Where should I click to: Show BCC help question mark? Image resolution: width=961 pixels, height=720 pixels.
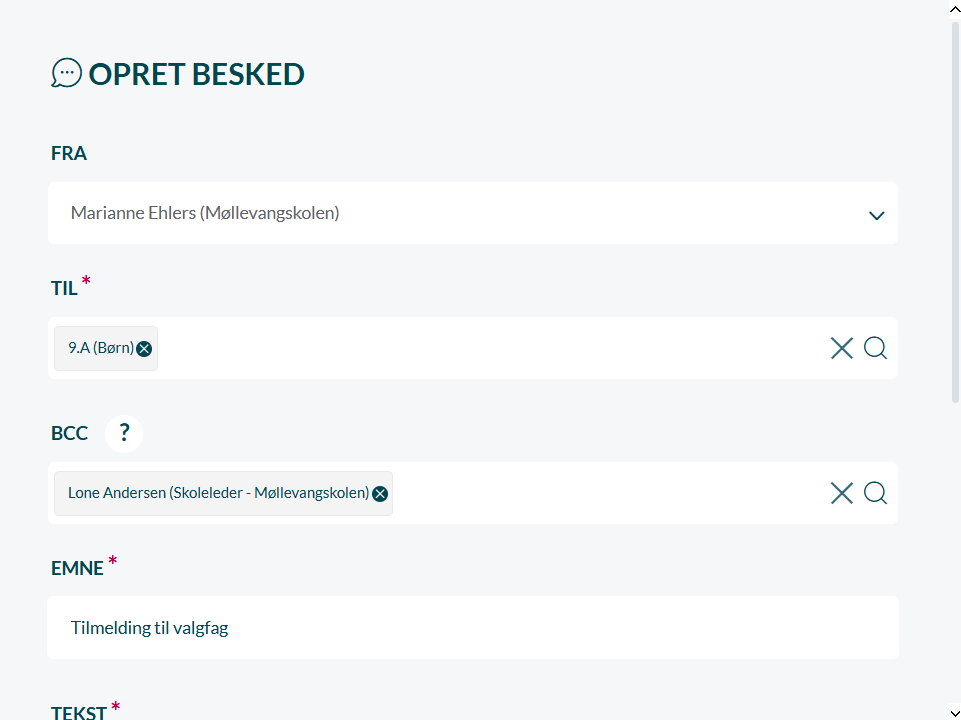click(x=124, y=433)
